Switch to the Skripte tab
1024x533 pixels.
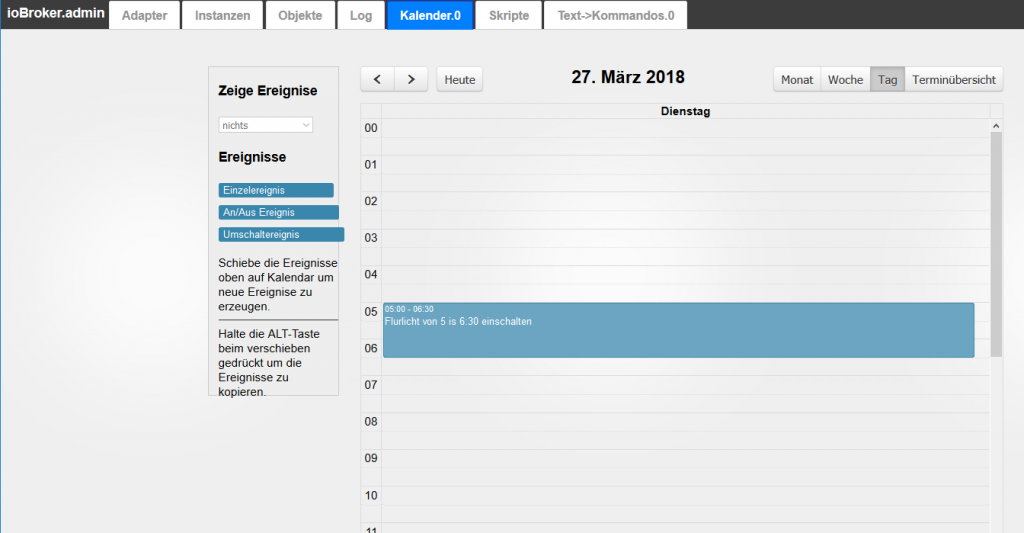(510, 16)
